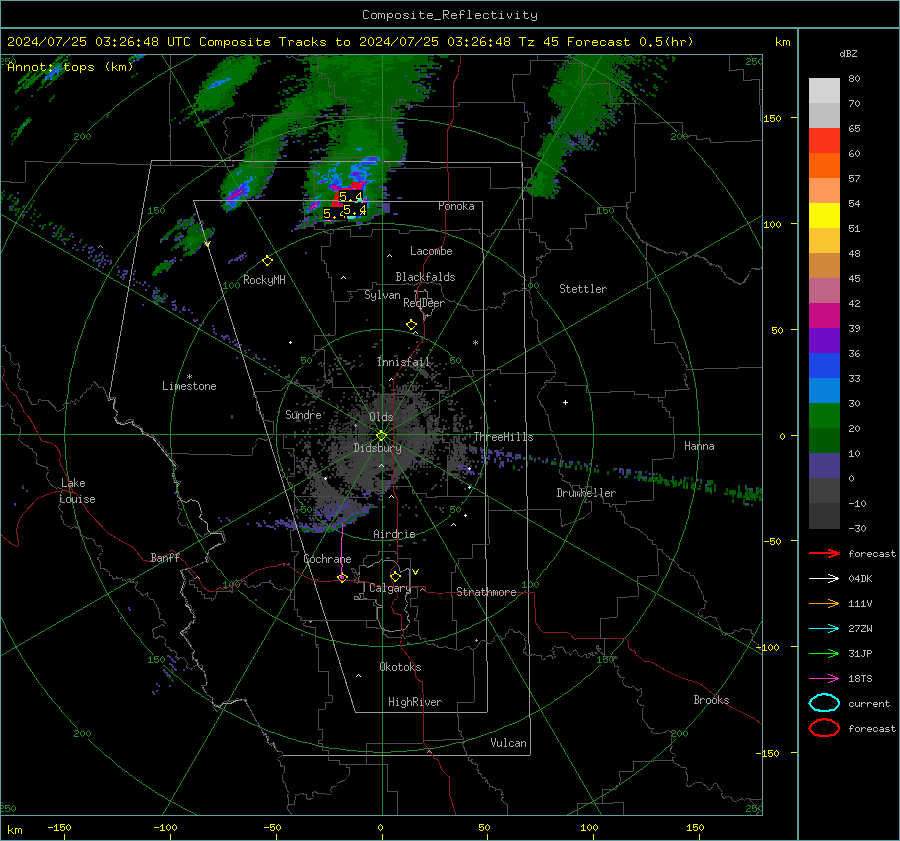
Task: Select the red 60-65 dBZ color swatch
Action: pyautogui.click(x=824, y=141)
